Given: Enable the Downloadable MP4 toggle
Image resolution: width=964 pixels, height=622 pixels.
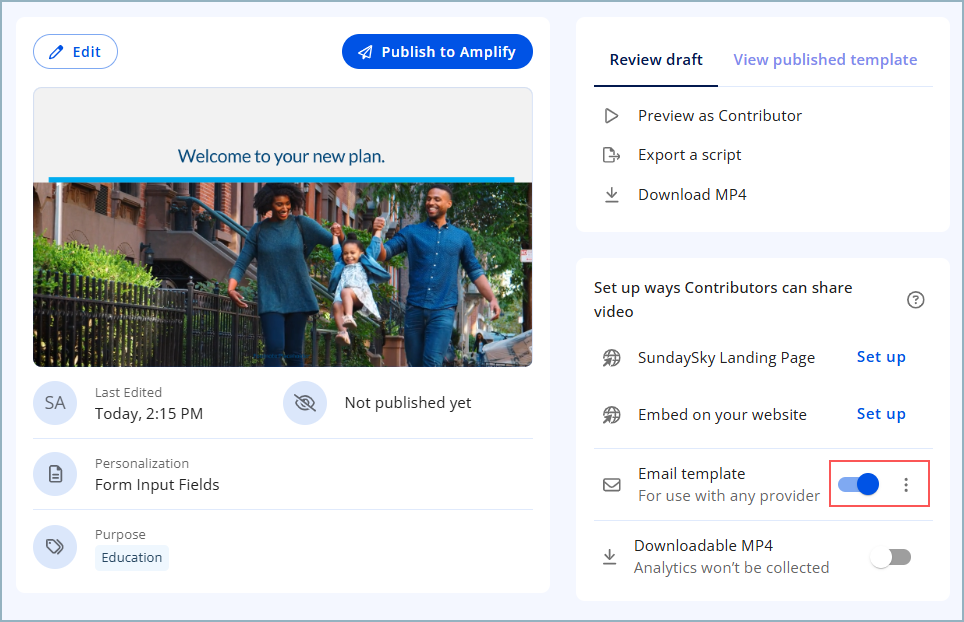Looking at the screenshot, I should [890, 557].
